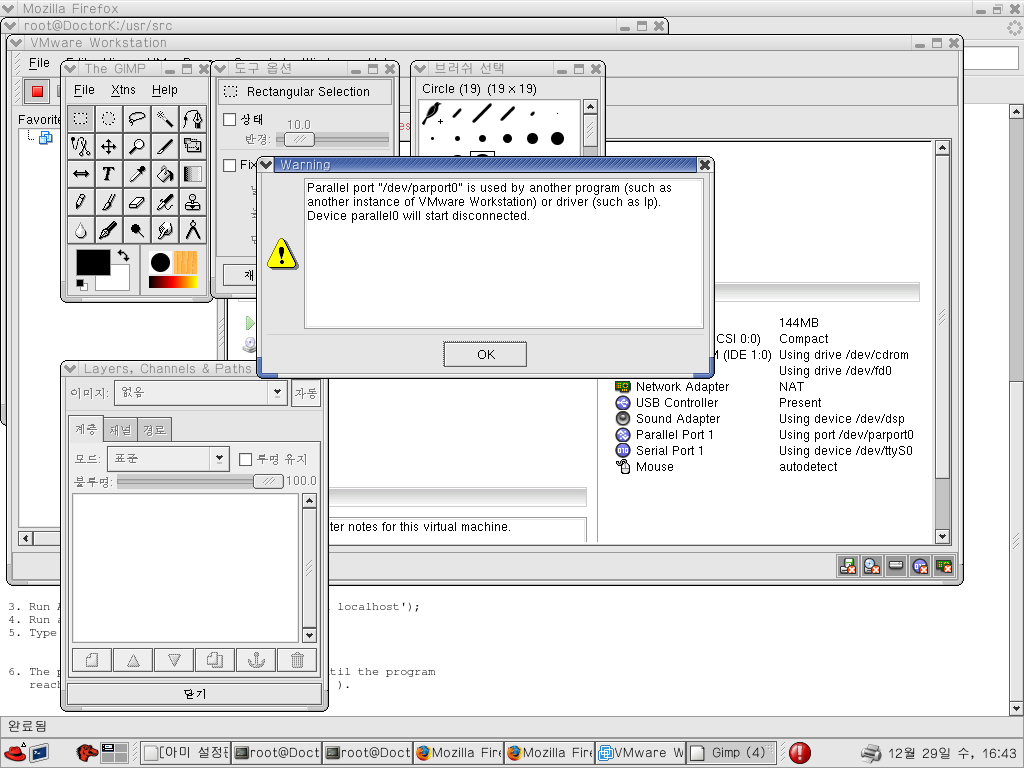Open the Red Hat main menu
Image resolution: width=1024 pixels, height=768 pixels.
point(14,753)
